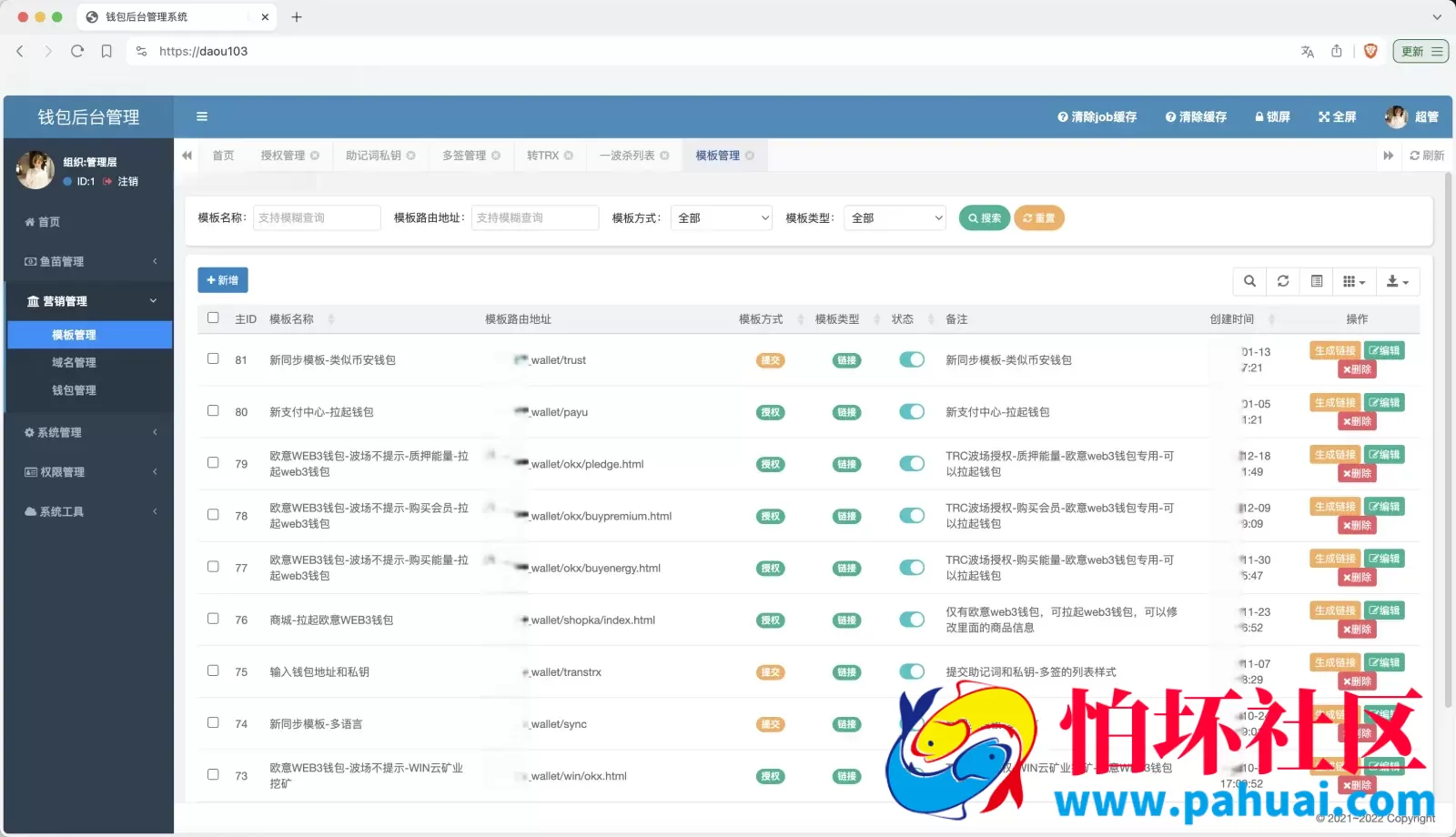Click 注销 logout link in sidebar
Screen dimensions: 1456x837
pyautogui.click(x=121, y=181)
